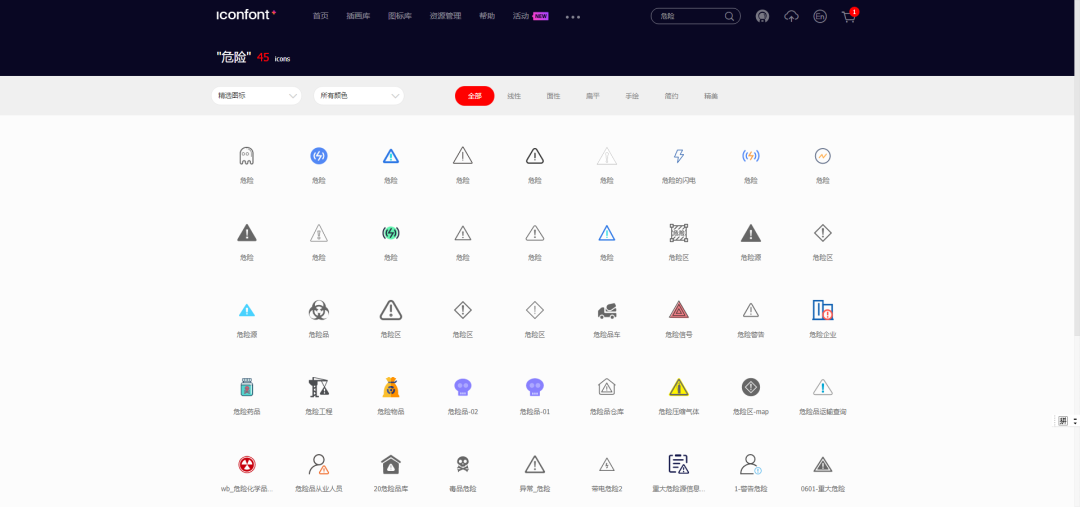Viewport: 1080px width, 507px height.
Task: Open the 活动 NEW menu item
Action: tap(530, 16)
